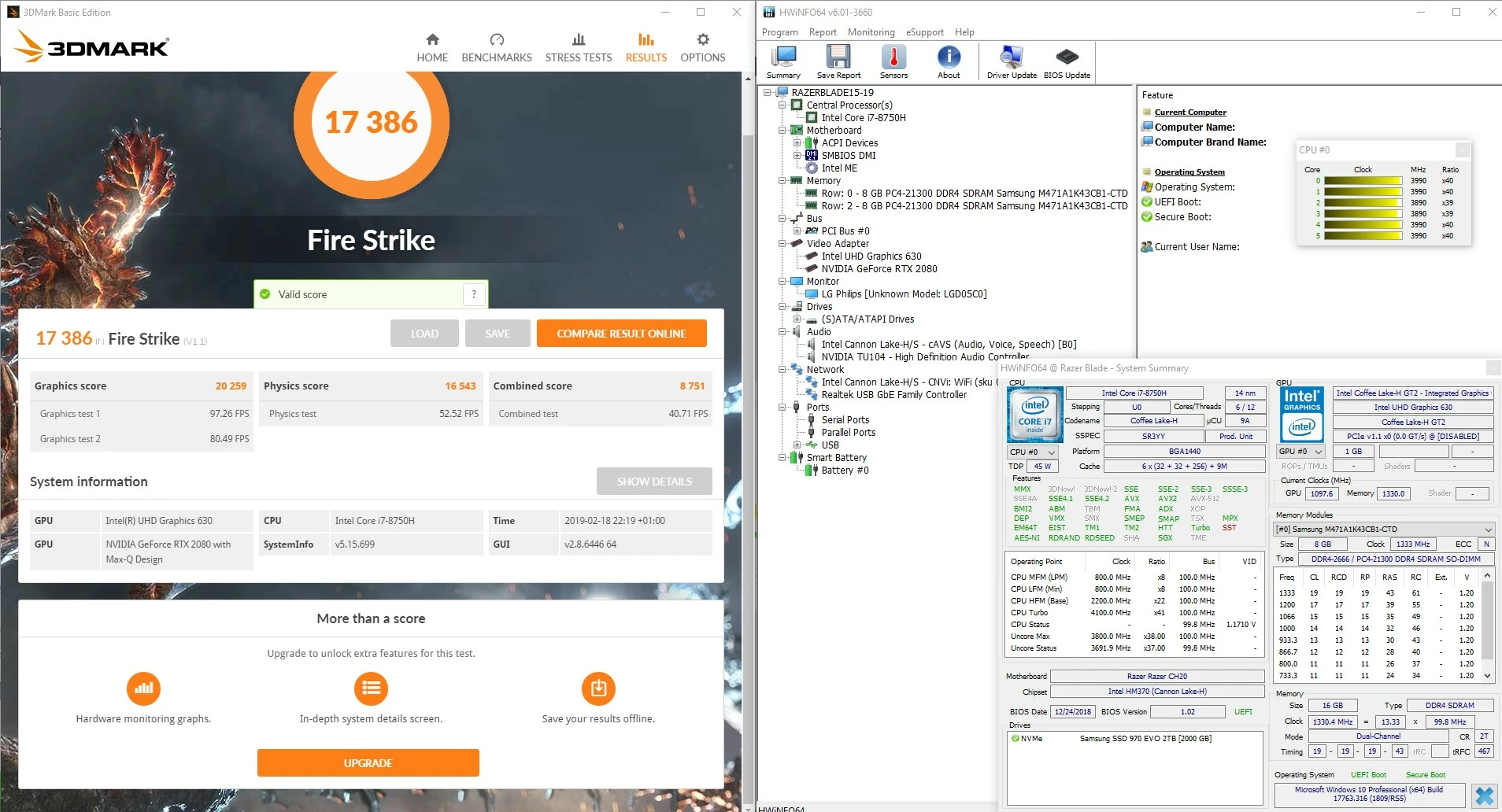Select Intel UHD Graphics 630 in the tree

(x=871, y=257)
